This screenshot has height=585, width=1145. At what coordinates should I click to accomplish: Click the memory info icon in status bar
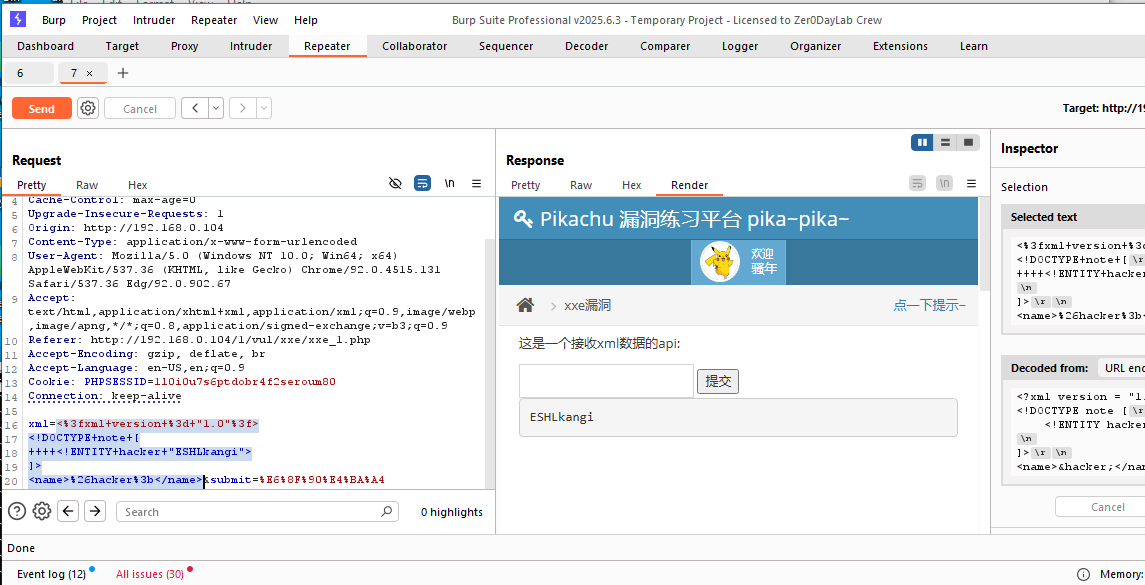[x=1084, y=574]
